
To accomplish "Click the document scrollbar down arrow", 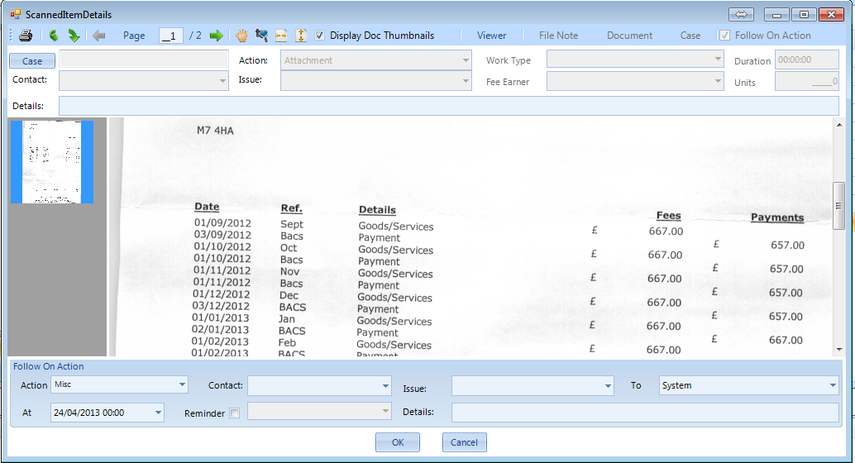I will 839,349.
